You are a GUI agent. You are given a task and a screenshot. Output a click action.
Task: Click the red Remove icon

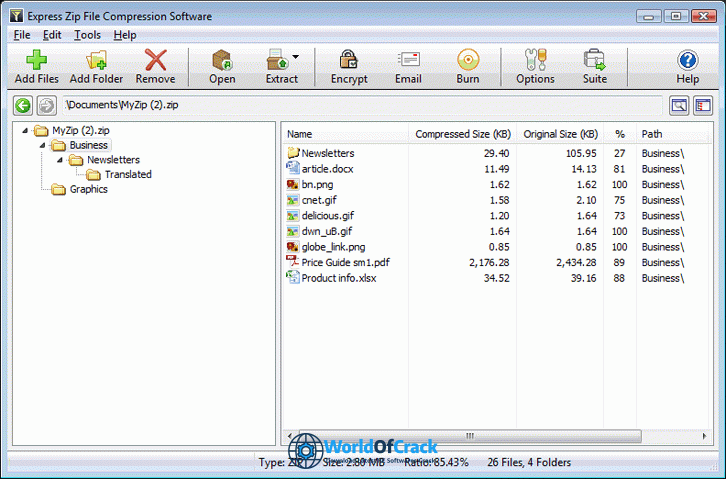(x=156, y=60)
